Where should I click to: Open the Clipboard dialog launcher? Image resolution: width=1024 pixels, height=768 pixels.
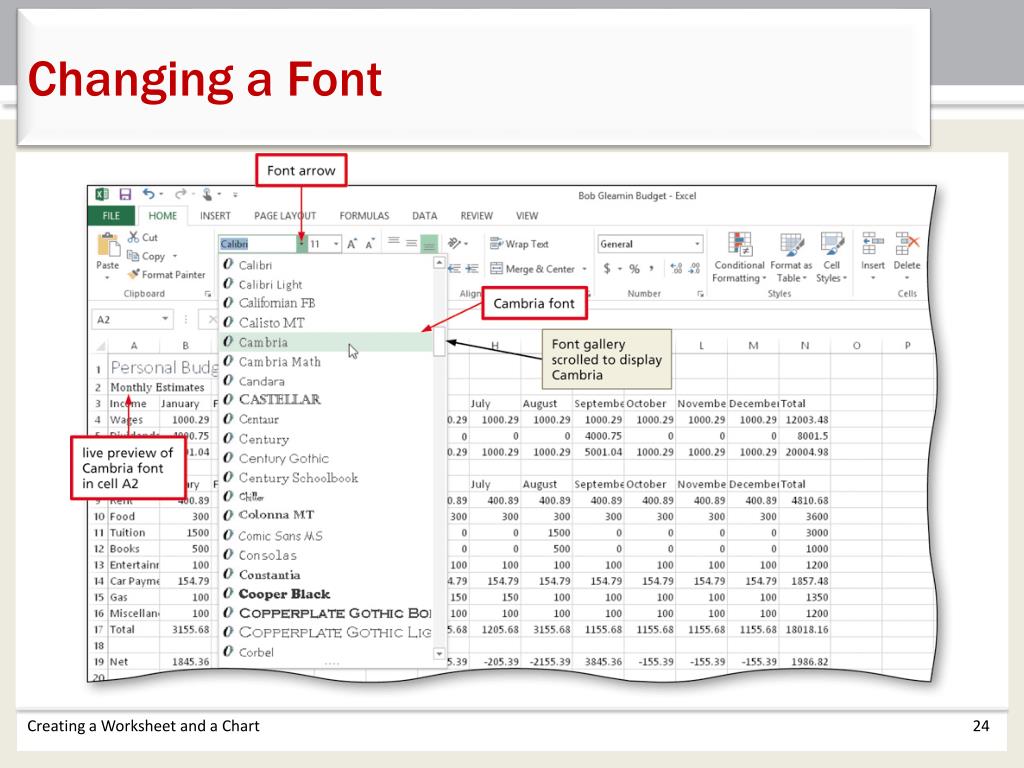click(208, 294)
